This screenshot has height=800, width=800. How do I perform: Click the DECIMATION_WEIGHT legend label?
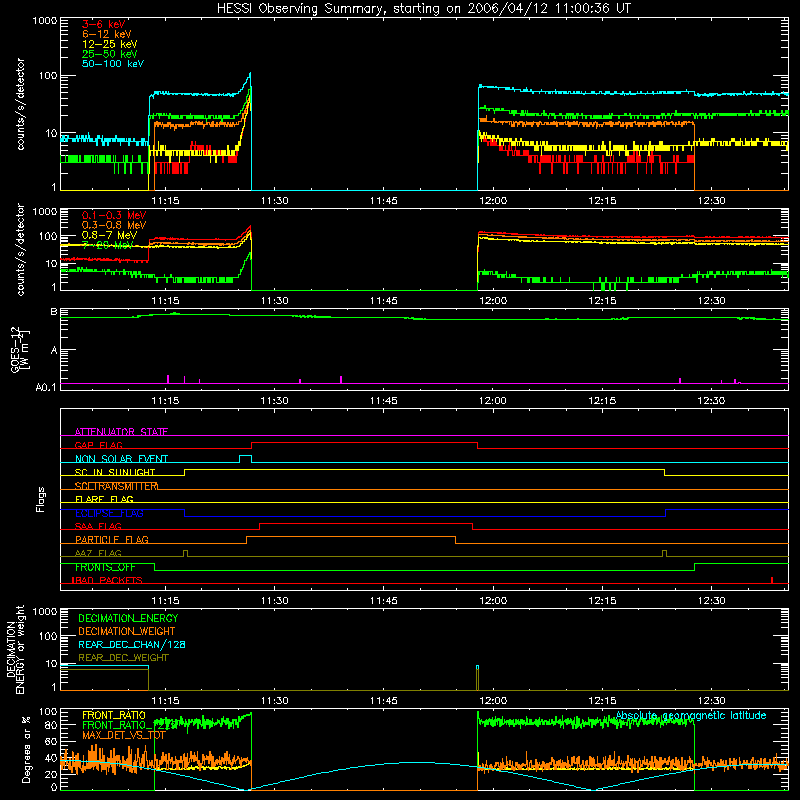pos(127,632)
